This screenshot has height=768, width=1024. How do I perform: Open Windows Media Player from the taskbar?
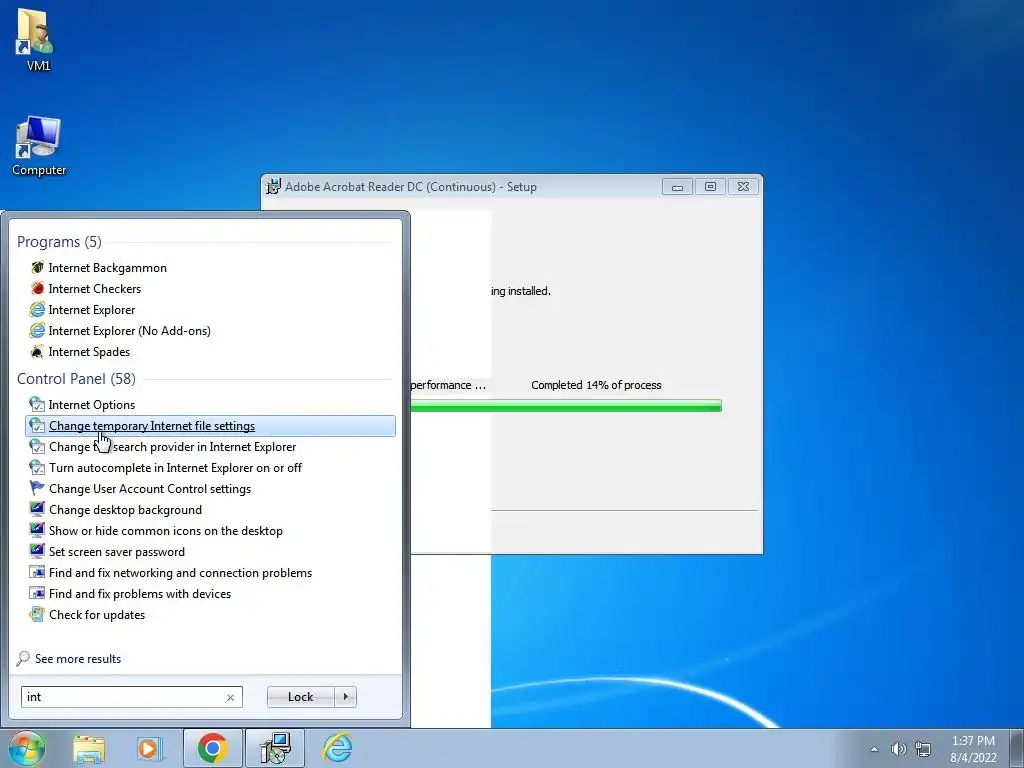tap(149, 748)
